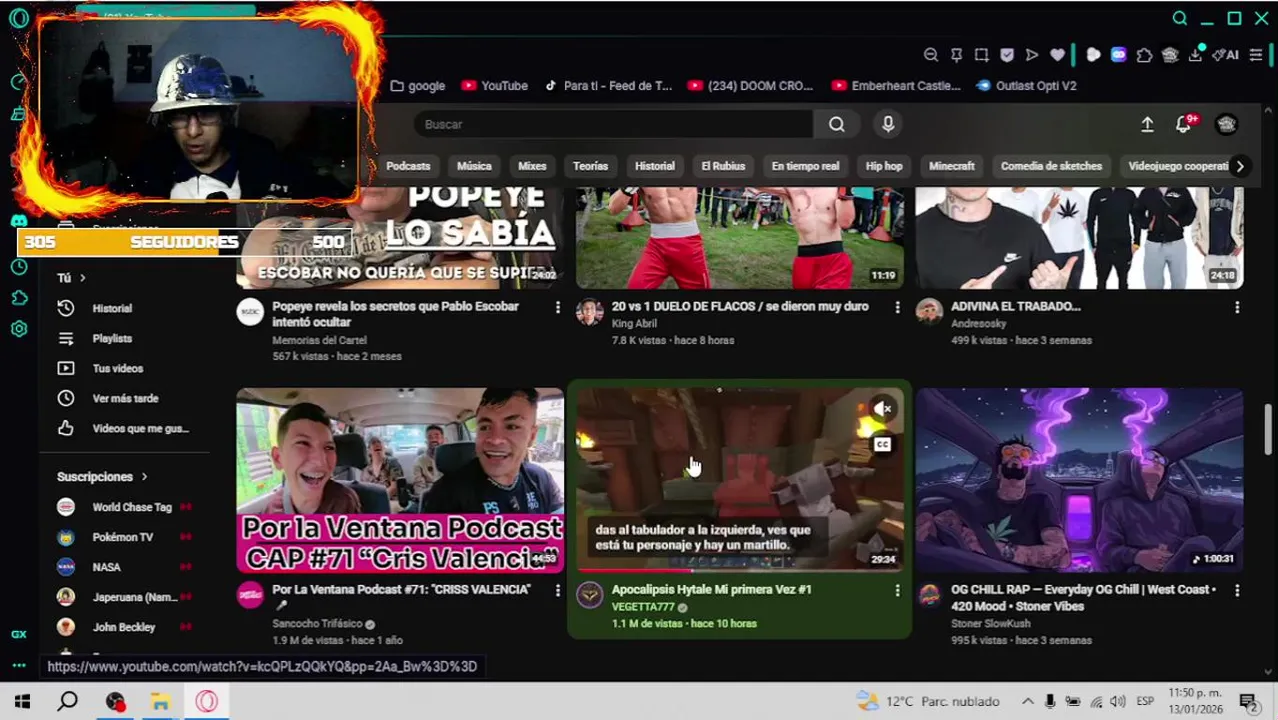Open the AI assistant button

[1225, 55]
